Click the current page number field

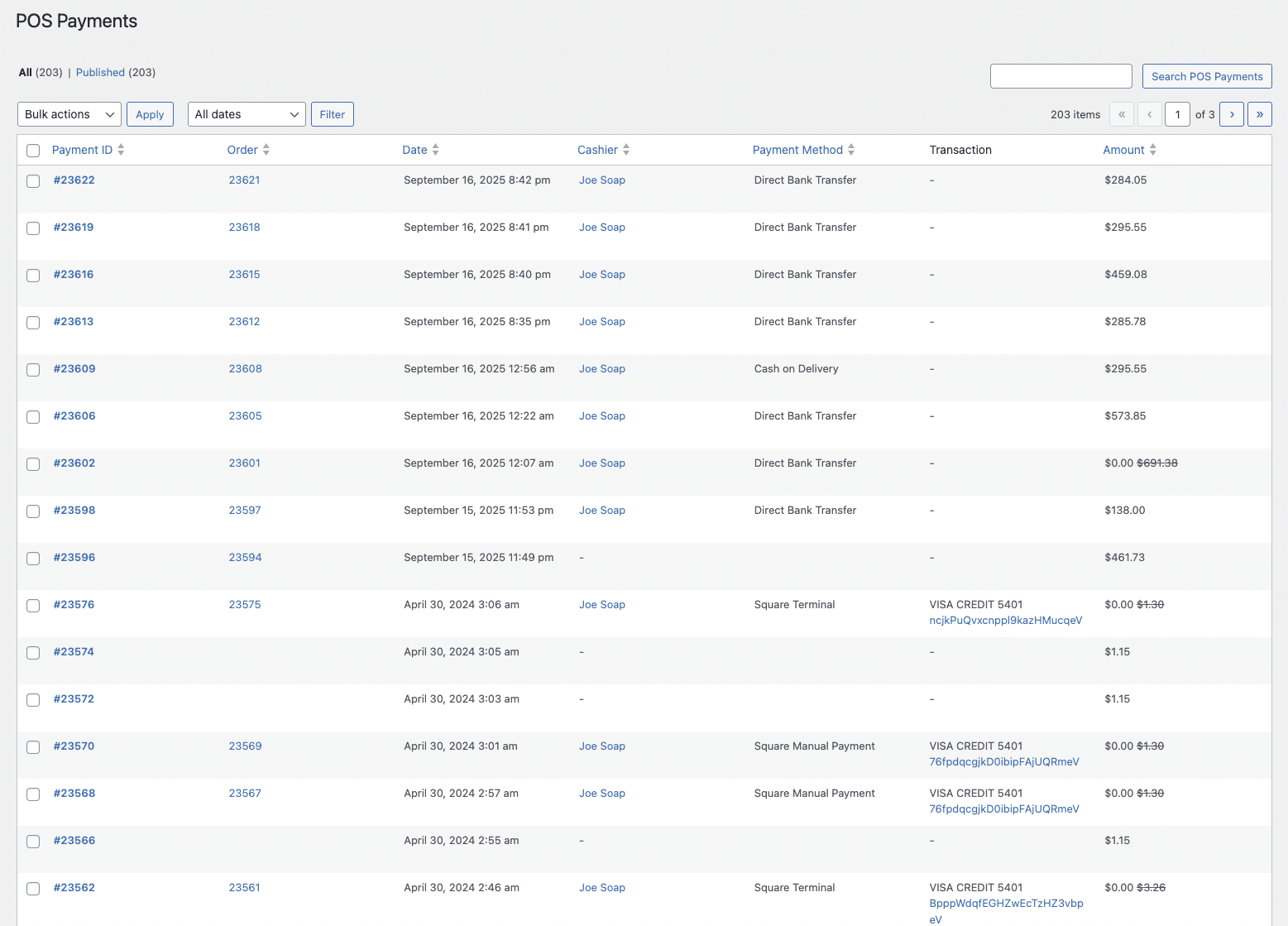[1177, 114]
